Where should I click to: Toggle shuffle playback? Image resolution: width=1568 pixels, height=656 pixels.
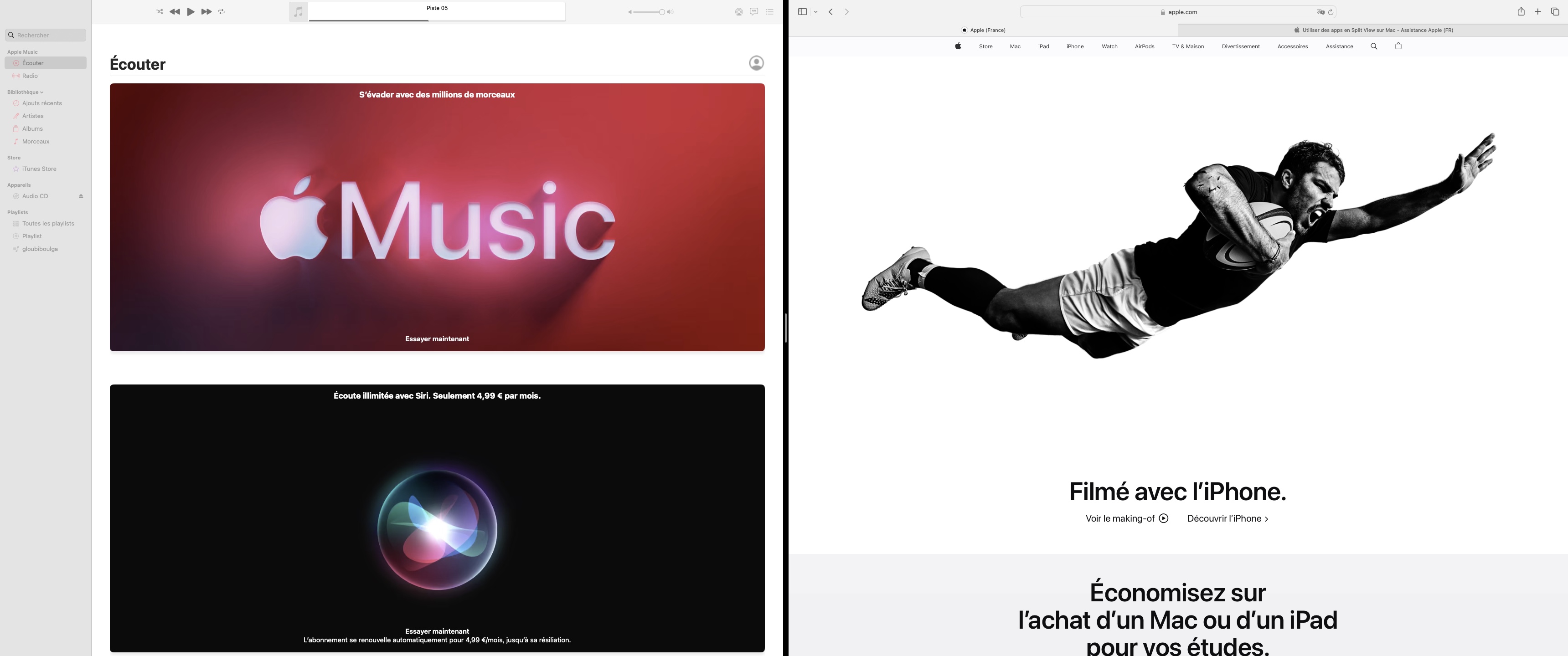[x=160, y=11]
